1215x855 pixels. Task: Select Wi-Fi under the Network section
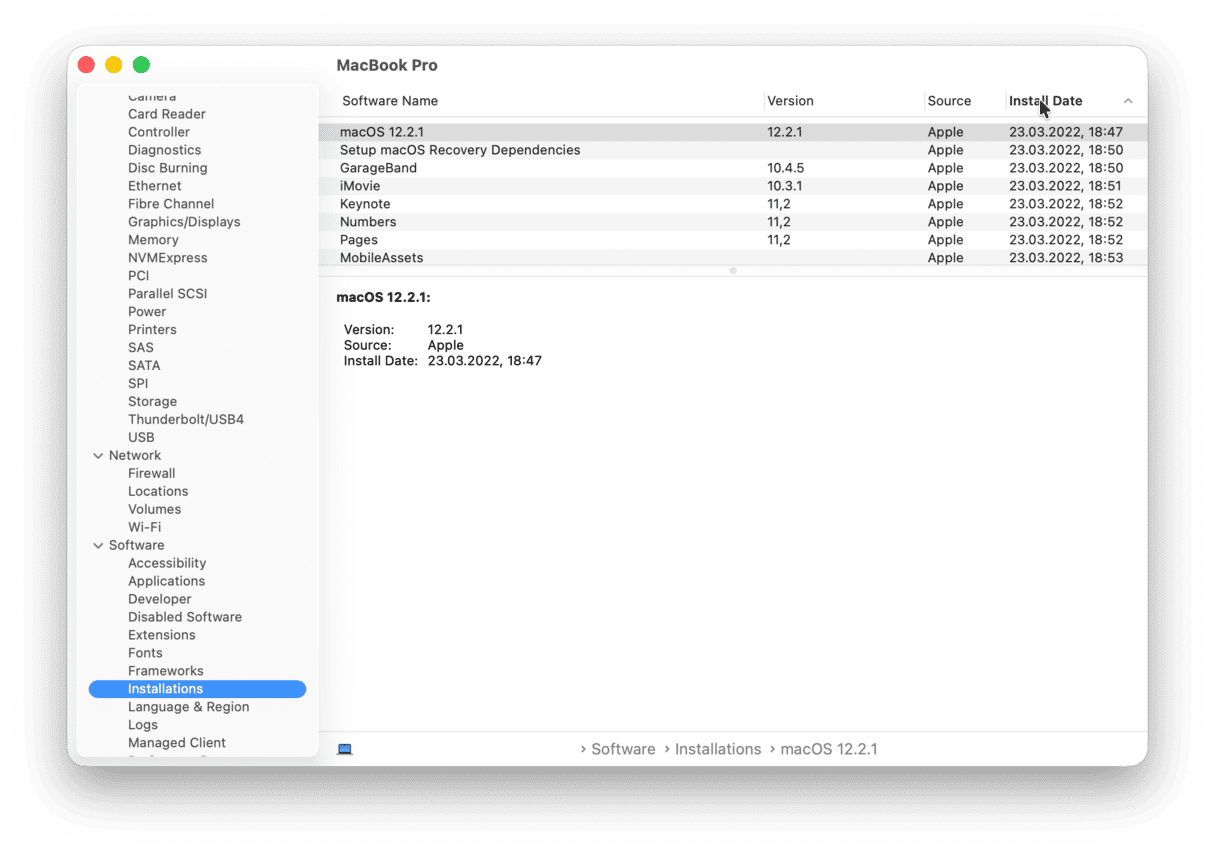[x=144, y=527]
